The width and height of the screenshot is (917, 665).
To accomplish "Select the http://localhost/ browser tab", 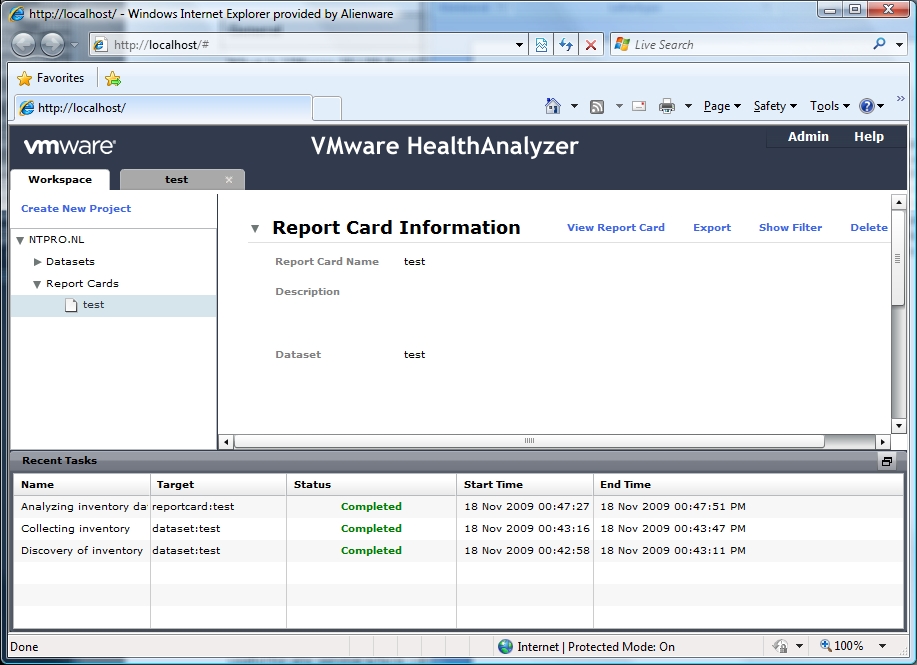I will click(x=162, y=108).
